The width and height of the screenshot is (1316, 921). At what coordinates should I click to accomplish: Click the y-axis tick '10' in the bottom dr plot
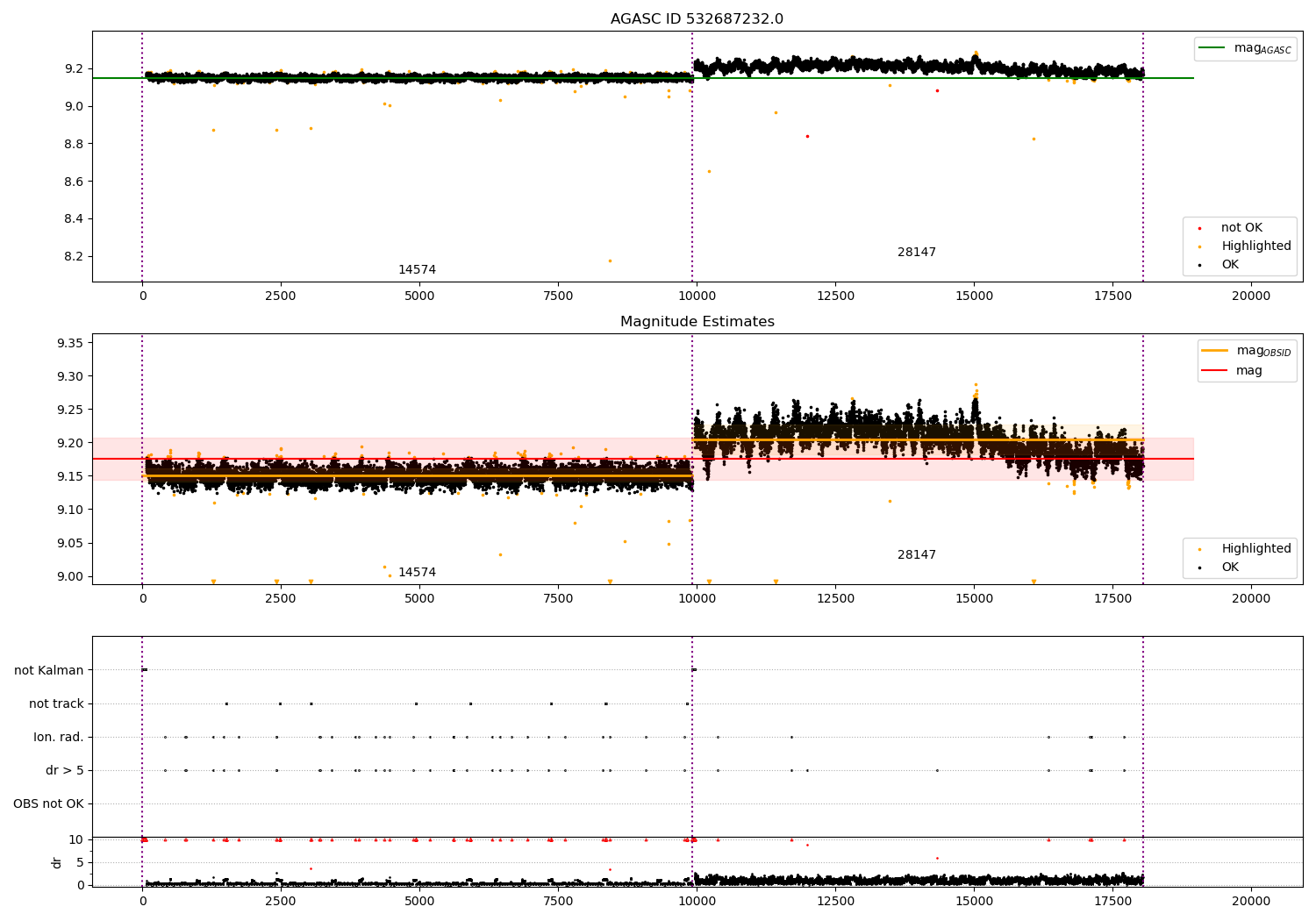click(76, 840)
